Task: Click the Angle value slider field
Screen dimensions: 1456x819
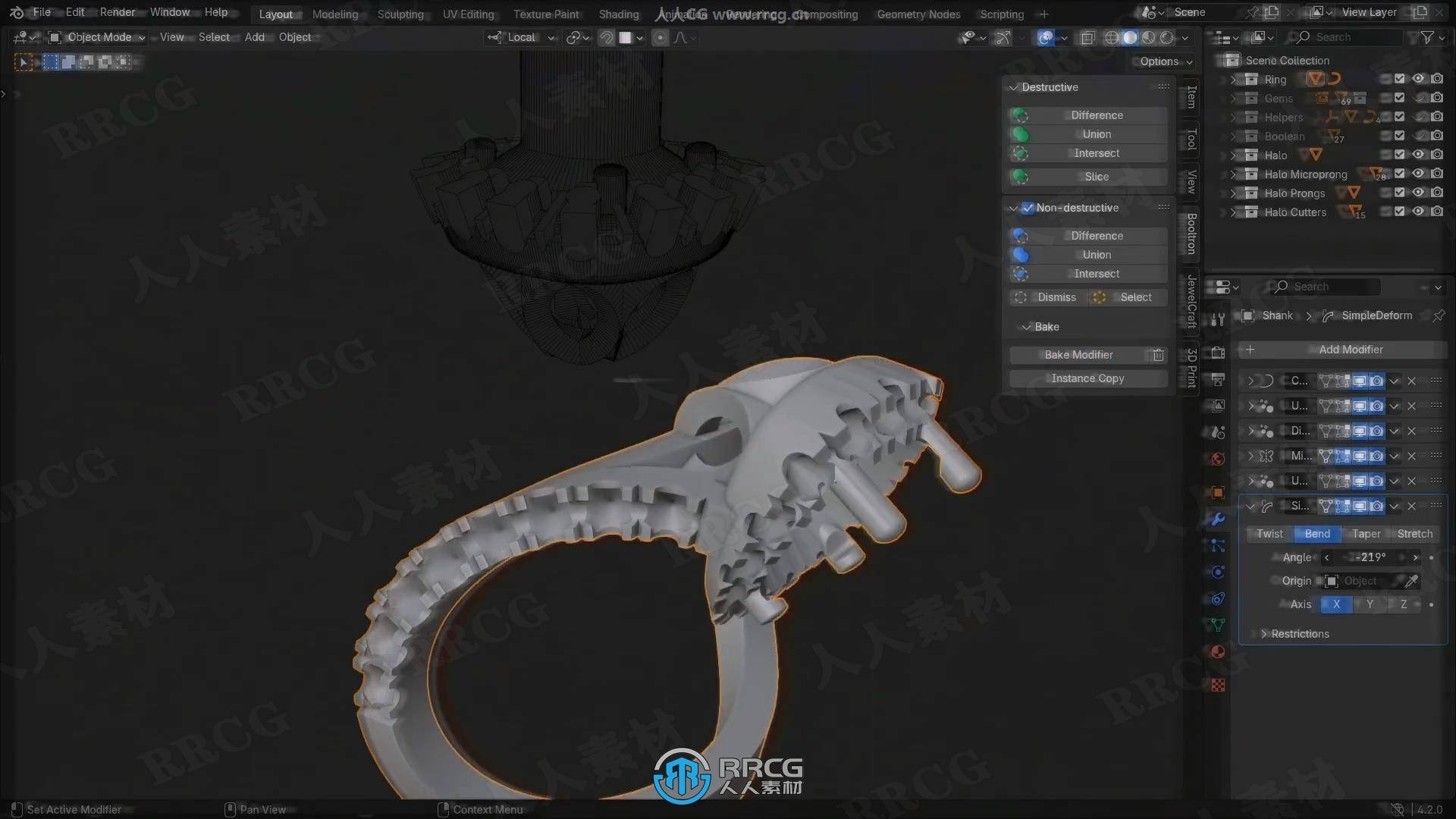Action: click(x=1370, y=557)
